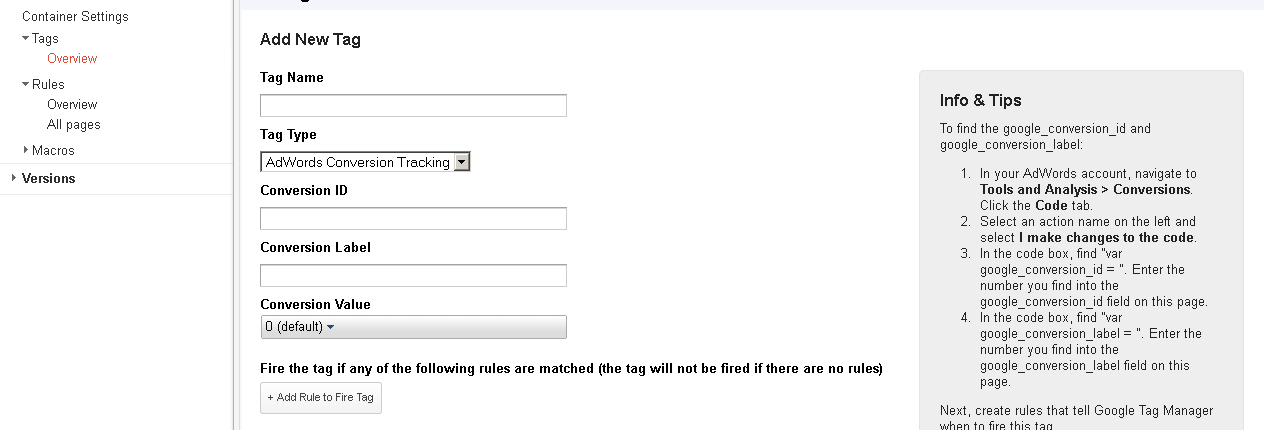The width and height of the screenshot is (1264, 430).
Task: Click into the Conversion ID field
Action: click(x=413, y=218)
